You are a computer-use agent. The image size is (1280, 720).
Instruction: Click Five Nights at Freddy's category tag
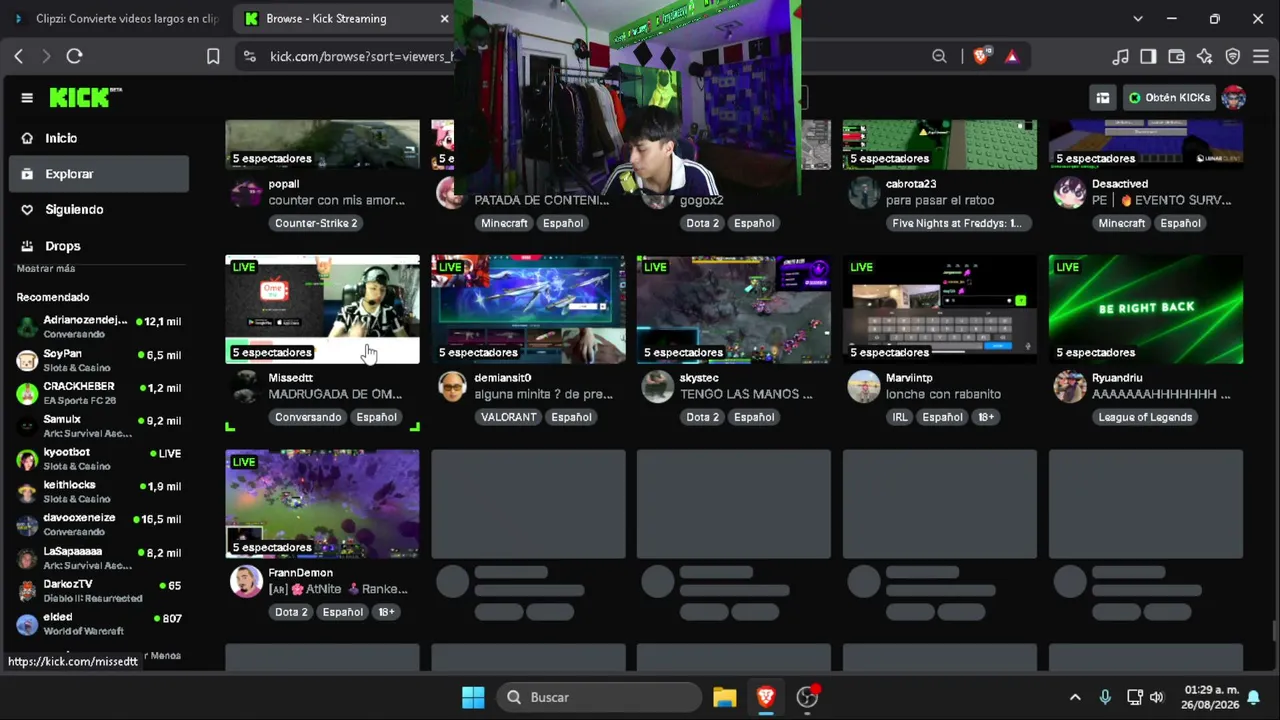[957, 223]
